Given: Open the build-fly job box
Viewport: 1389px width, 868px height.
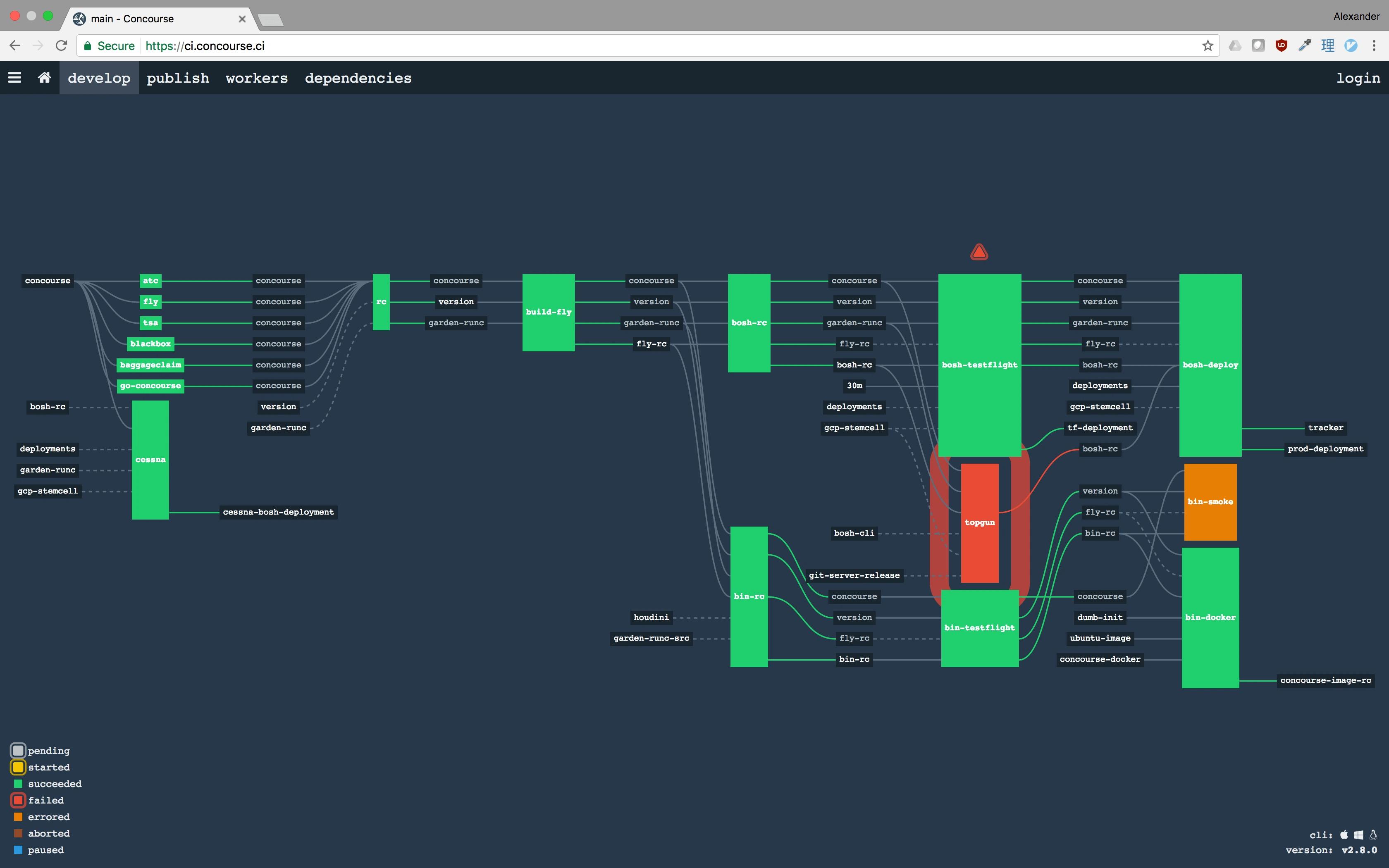Looking at the screenshot, I should pos(548,312).
